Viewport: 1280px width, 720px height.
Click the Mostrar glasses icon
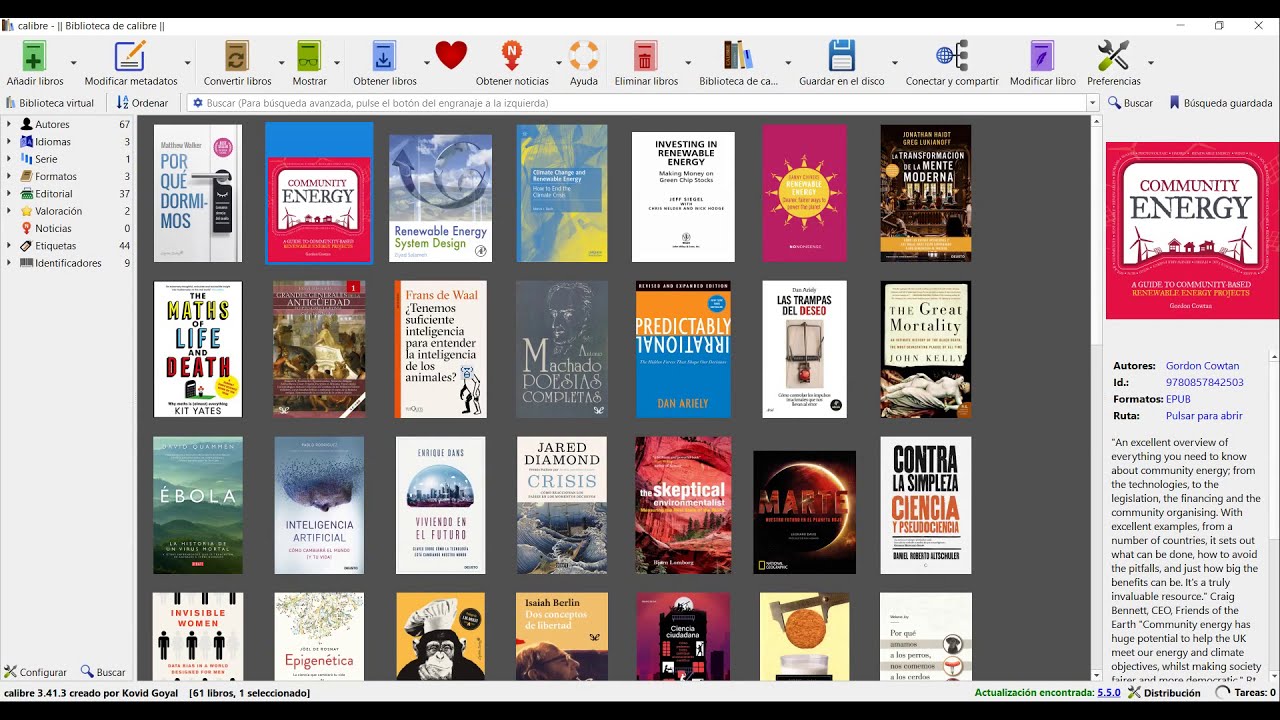[x=309, y=55]
